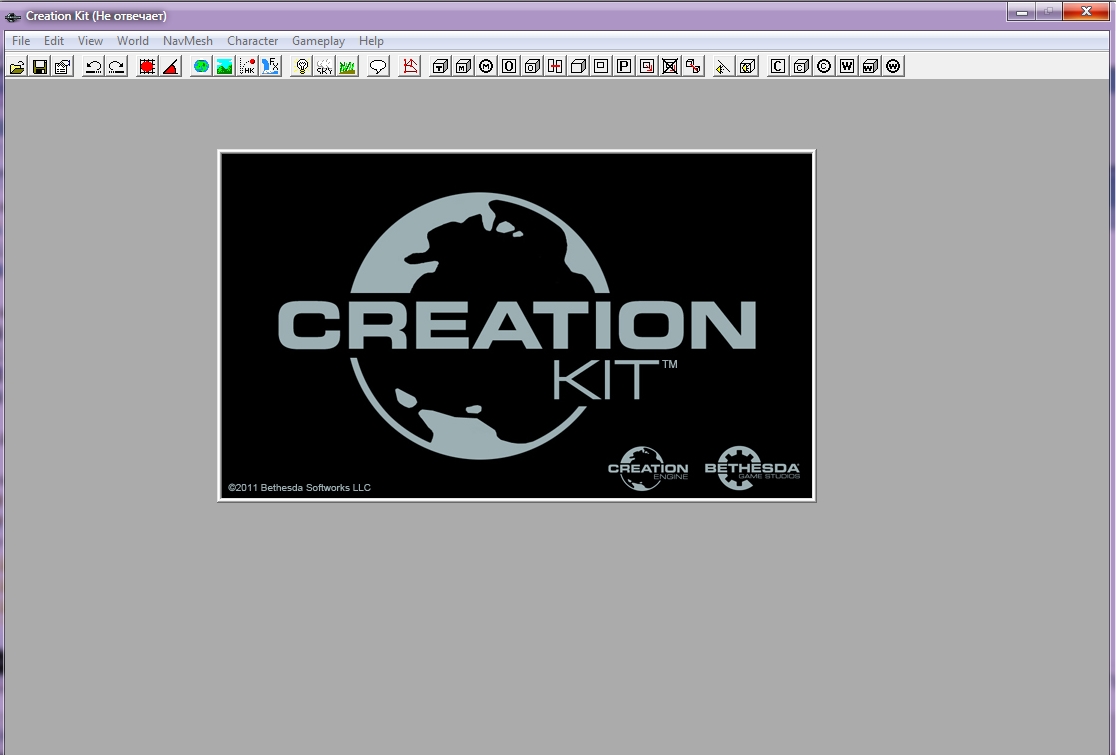This screenshot has width=1116, height=755.
Task: Click the yellow light cone icon
Action: coord(722,67)
